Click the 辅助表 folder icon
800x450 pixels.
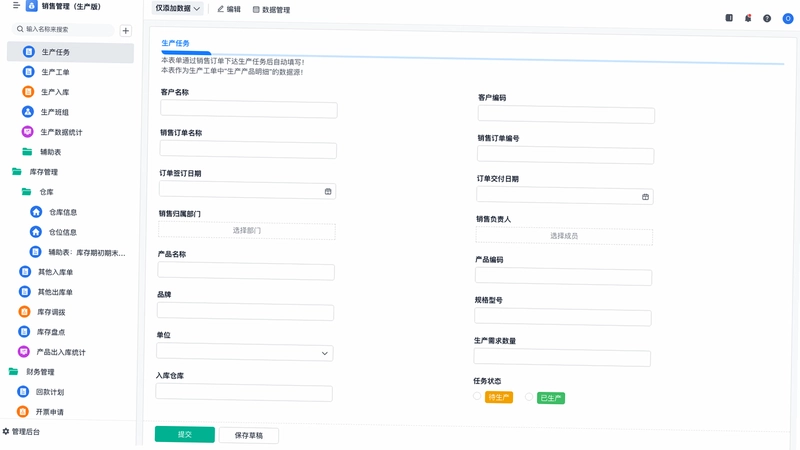(x=27, y=152)
